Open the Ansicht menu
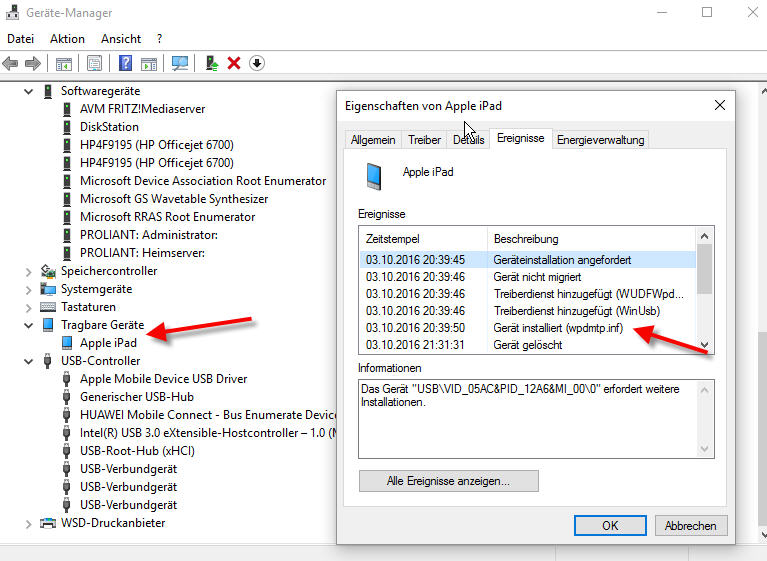 click(121, 38)
